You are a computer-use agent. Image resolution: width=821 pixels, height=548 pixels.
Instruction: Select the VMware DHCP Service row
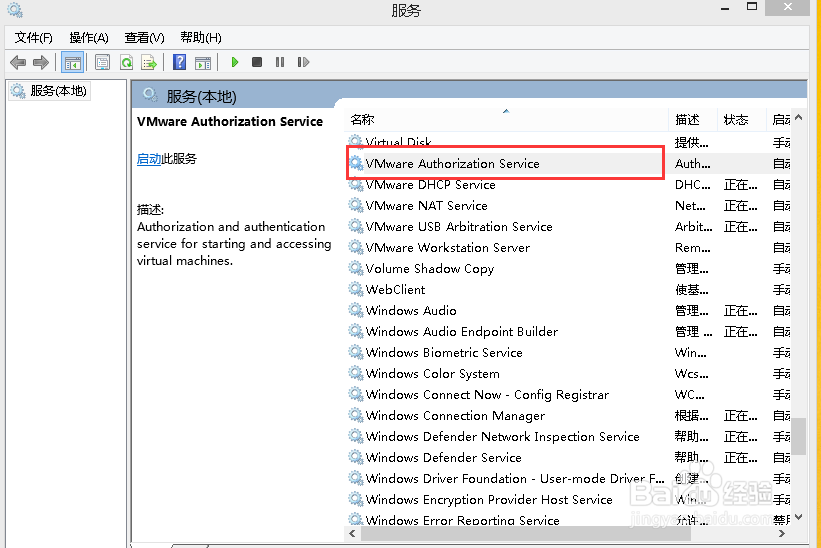(568, 185)
